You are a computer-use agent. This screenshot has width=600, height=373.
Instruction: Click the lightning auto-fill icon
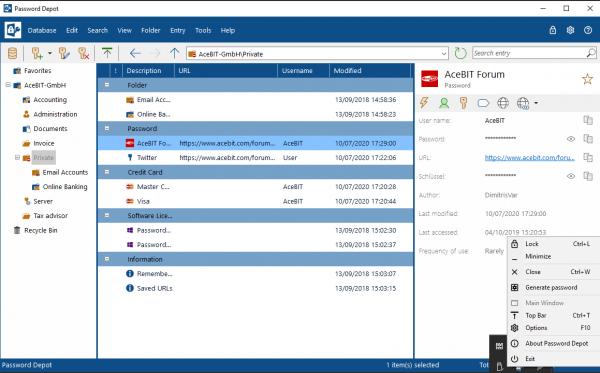pos(424,103)
